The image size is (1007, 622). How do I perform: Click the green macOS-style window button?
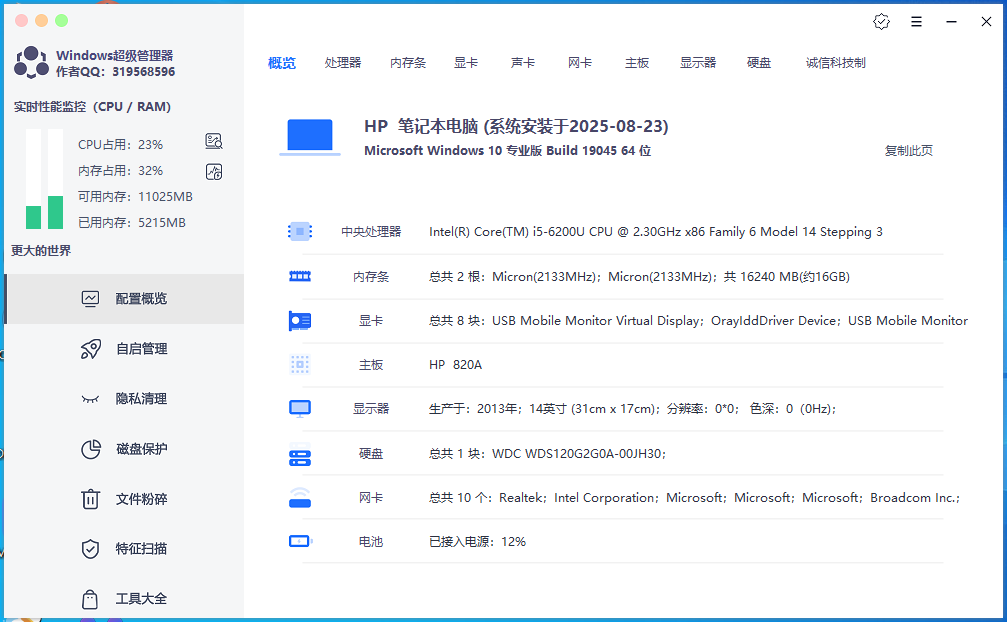point(62,20)
